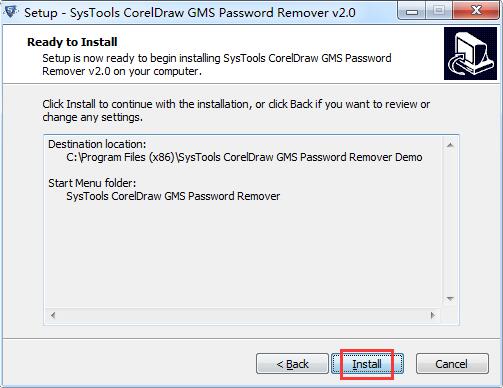Click the destination path line in summary
This screenshot has height=388, width=503.
tap(244, 157)
